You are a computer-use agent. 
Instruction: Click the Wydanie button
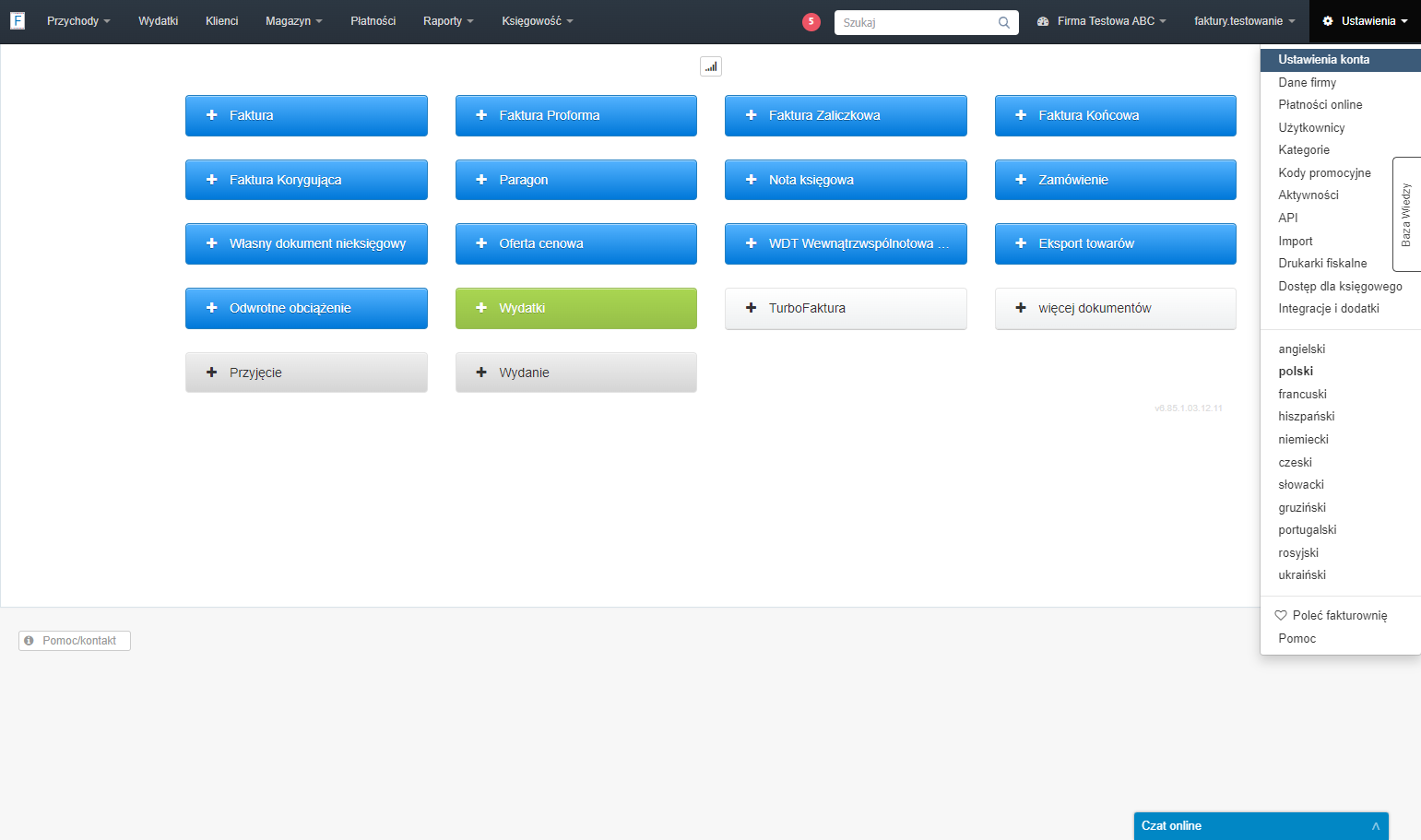(576, 373)
